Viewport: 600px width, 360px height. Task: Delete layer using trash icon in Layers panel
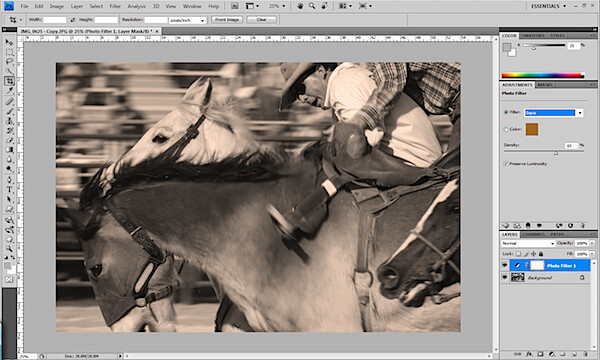pyautogui.click(x=586, y=354)
